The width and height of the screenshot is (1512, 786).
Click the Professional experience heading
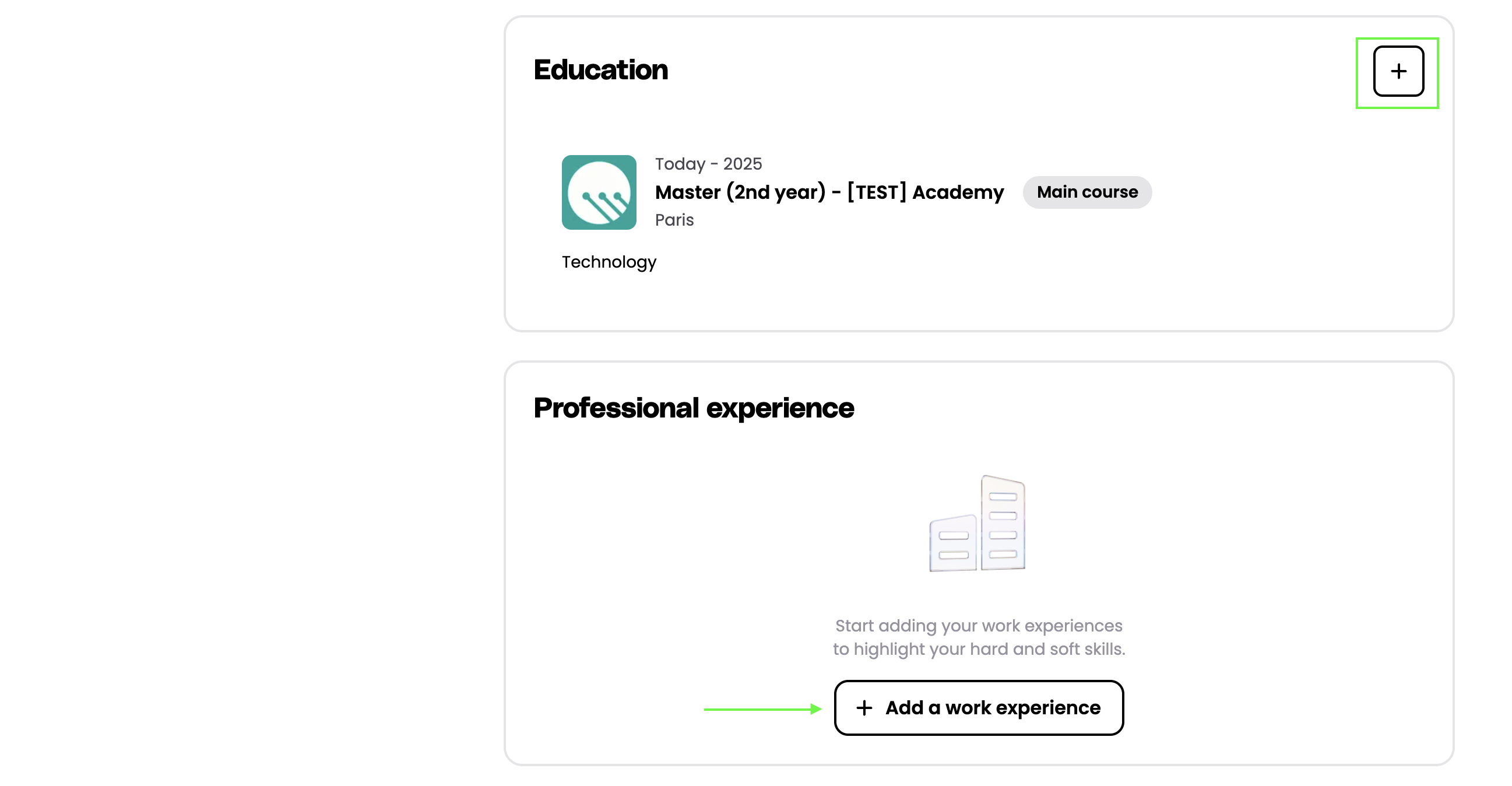pyautogui.click(x=693, y=408)
